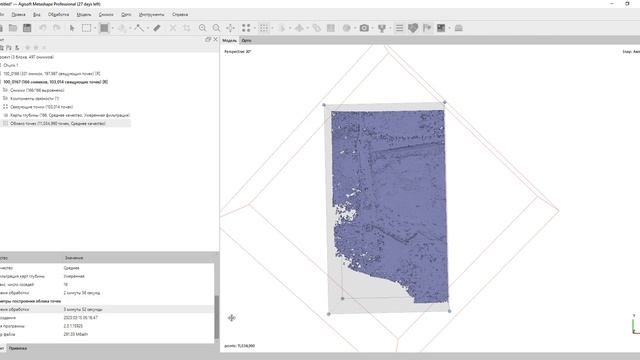The image size is (640, 360).
Task: Open the Инструменты menu
Action: (151, 15)
